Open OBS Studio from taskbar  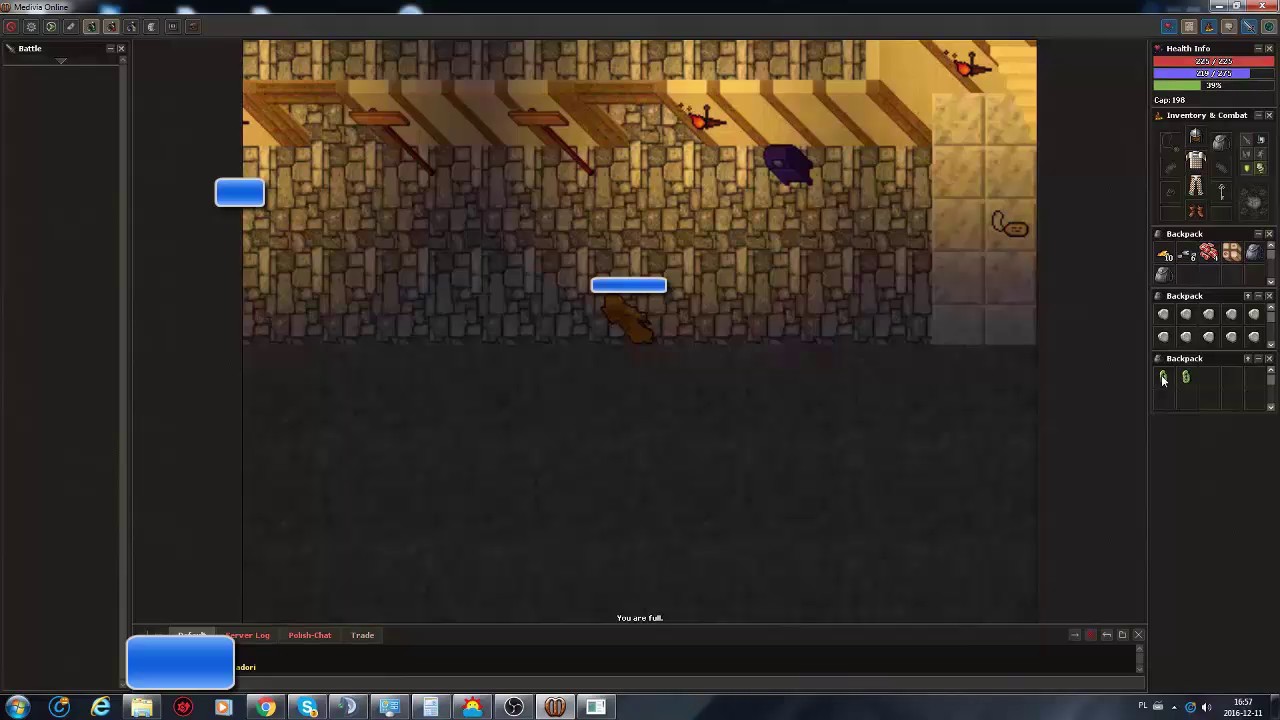click(514, 708)
